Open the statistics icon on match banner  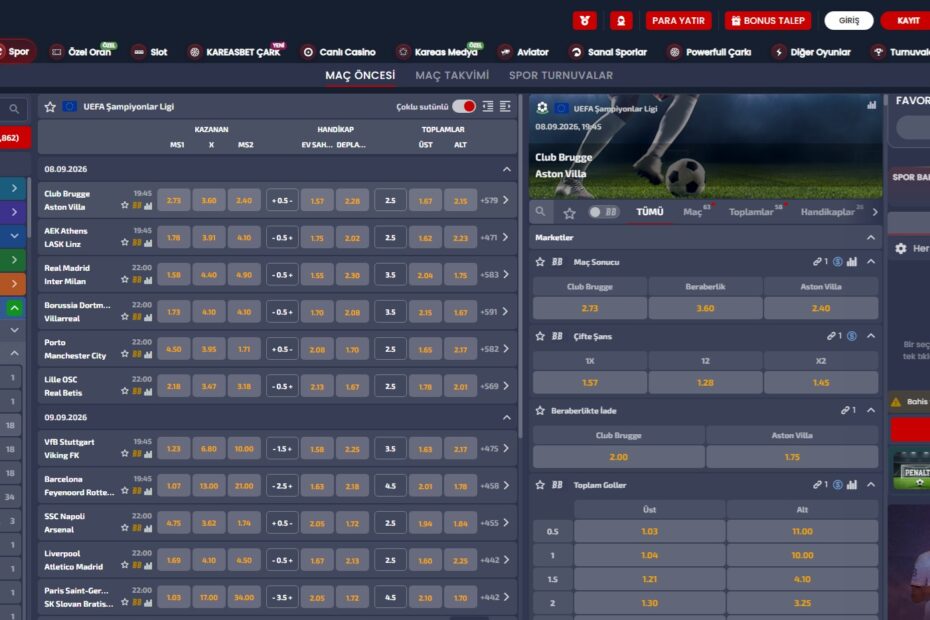(x=871, y=105)
